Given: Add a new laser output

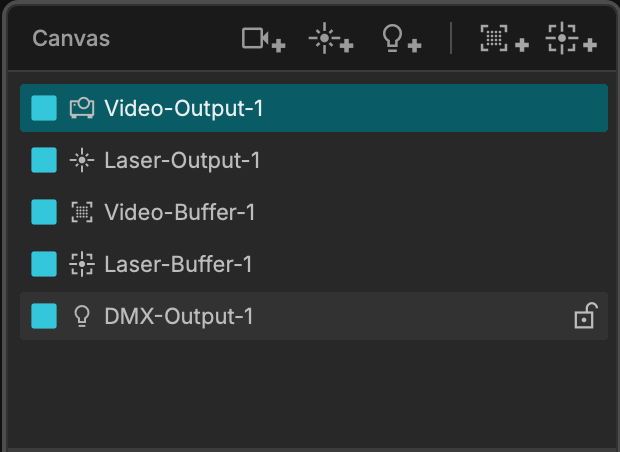Looking at the screenshot, I should (331, 38).
